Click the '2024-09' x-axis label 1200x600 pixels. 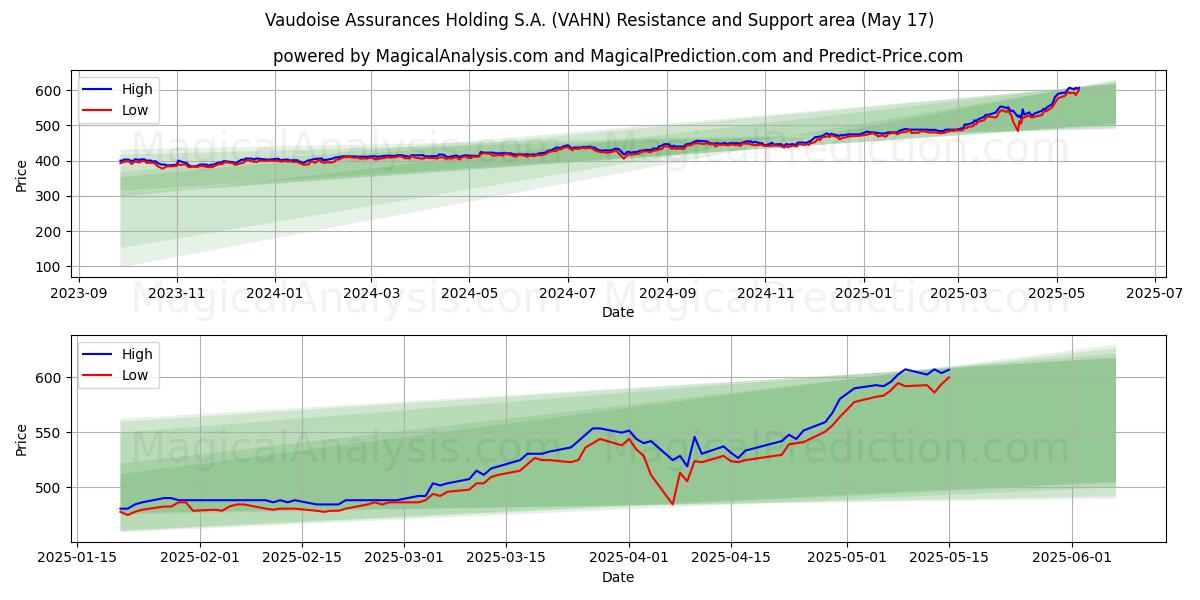pos(667,293)
